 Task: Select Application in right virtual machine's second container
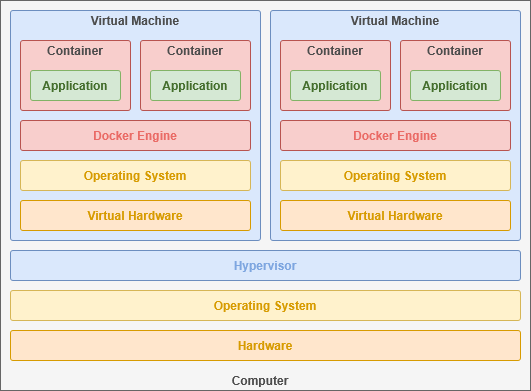tap(455, 85)
